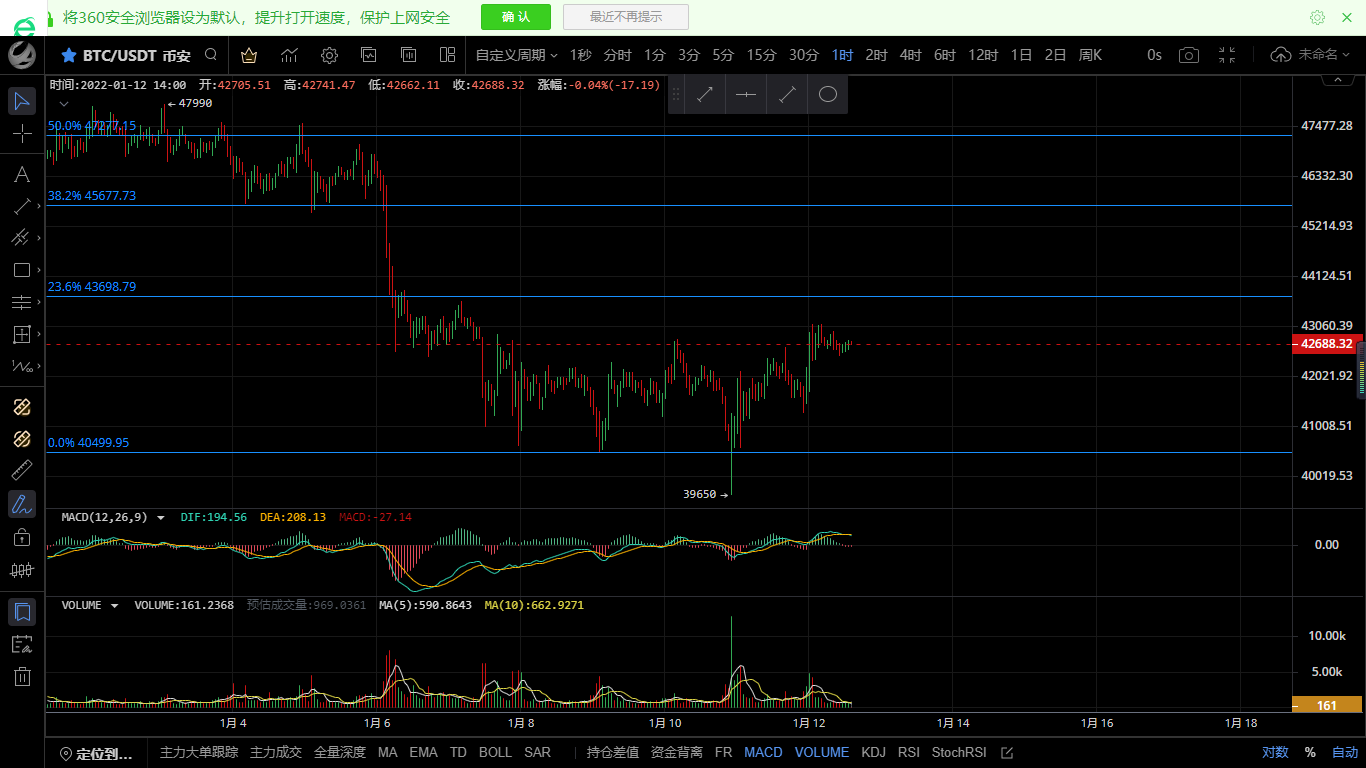This screenshot has width=1366, height=768.
Task: Click the lower gold magnet tool icon
Action: 22,439
